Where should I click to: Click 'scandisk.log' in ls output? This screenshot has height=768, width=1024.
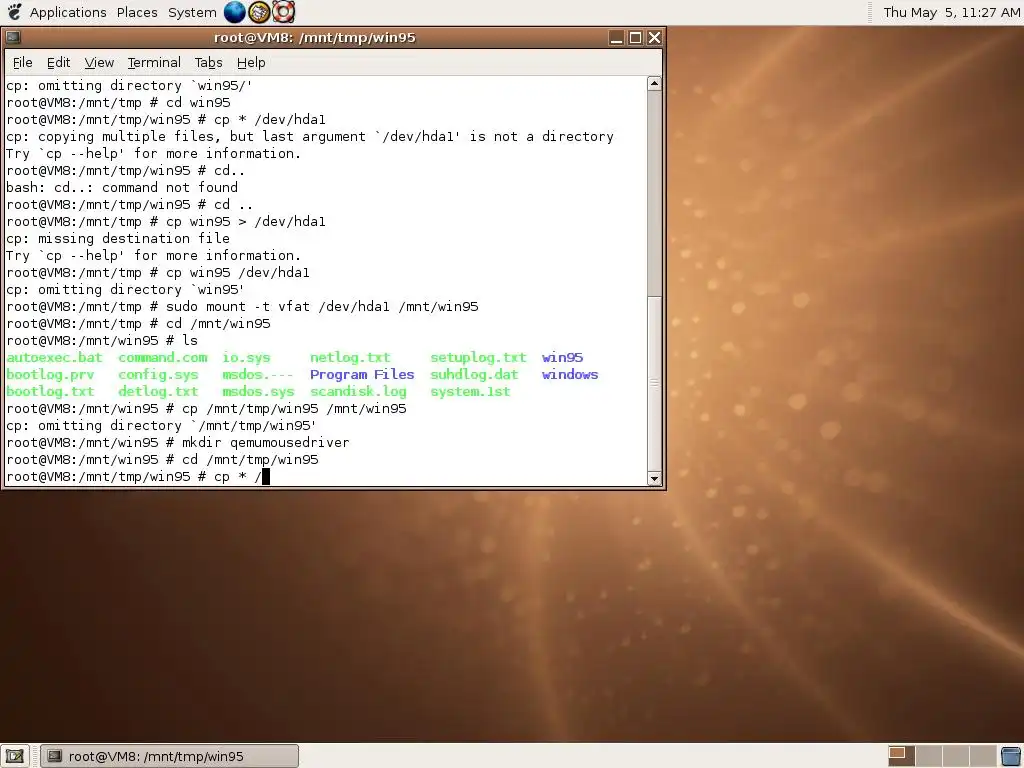(x=358, y=392)
